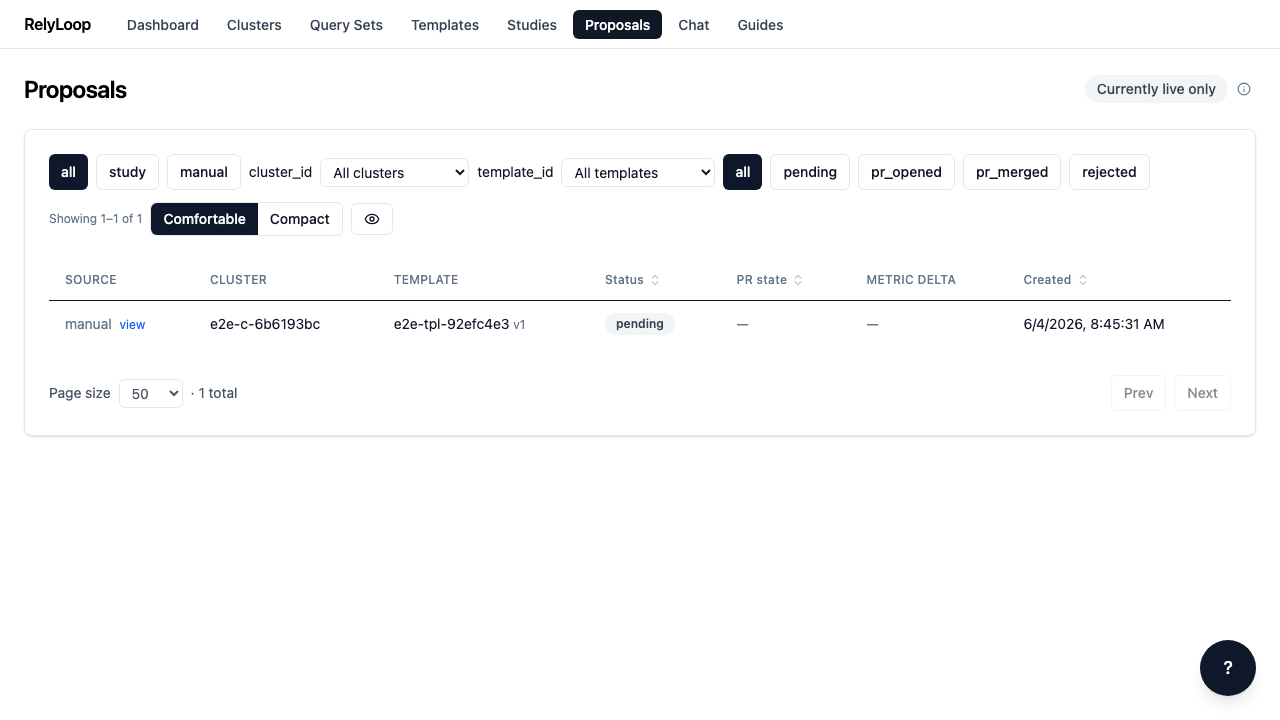
Task: Open the round help question mark button
Action: click(1228, 668)
